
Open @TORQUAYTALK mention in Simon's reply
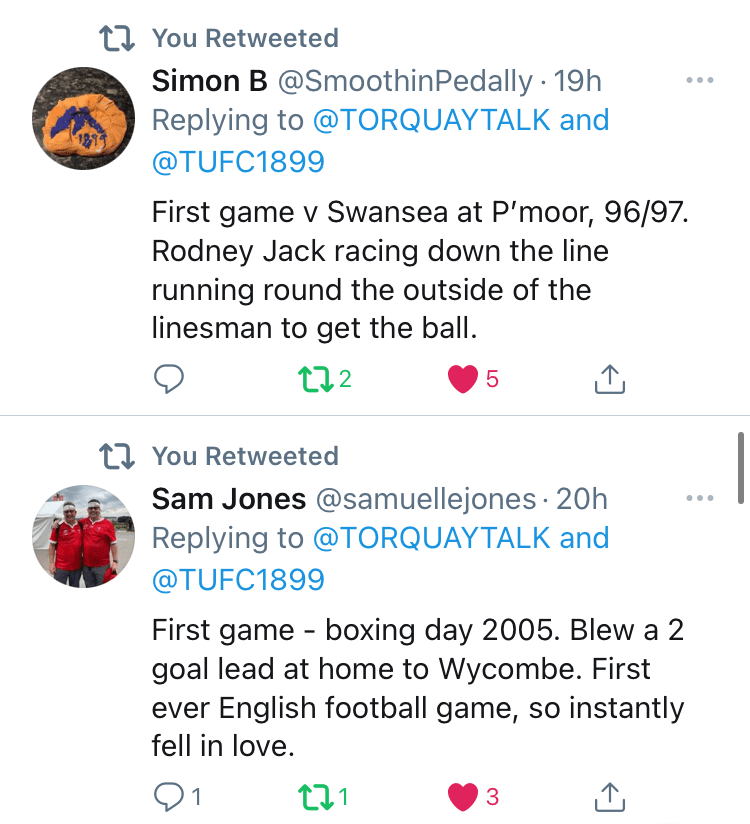click(431, 121)
